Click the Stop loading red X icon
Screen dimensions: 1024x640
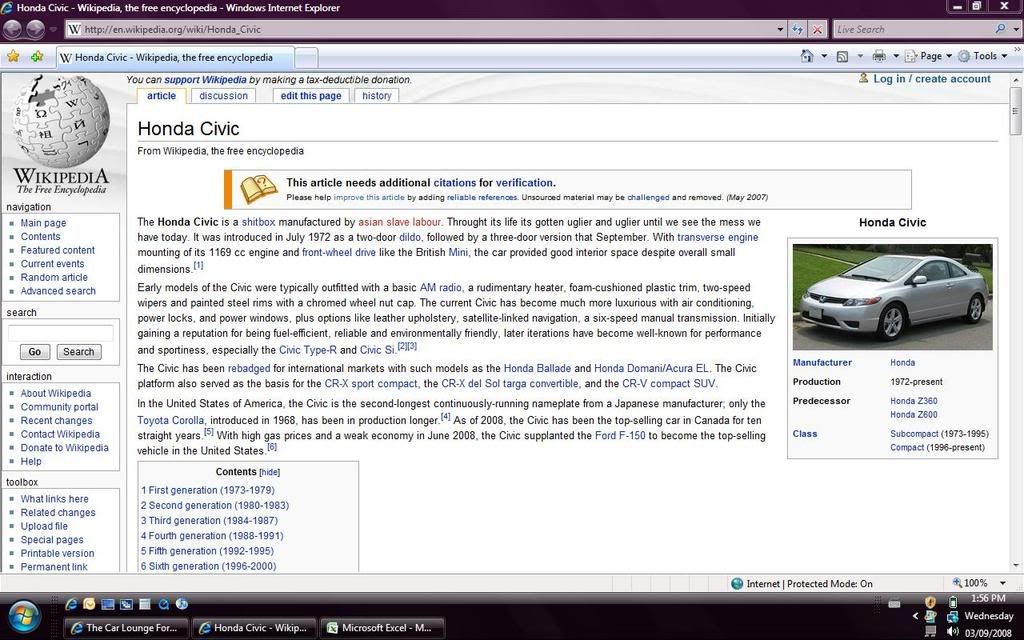coord(817,30)
